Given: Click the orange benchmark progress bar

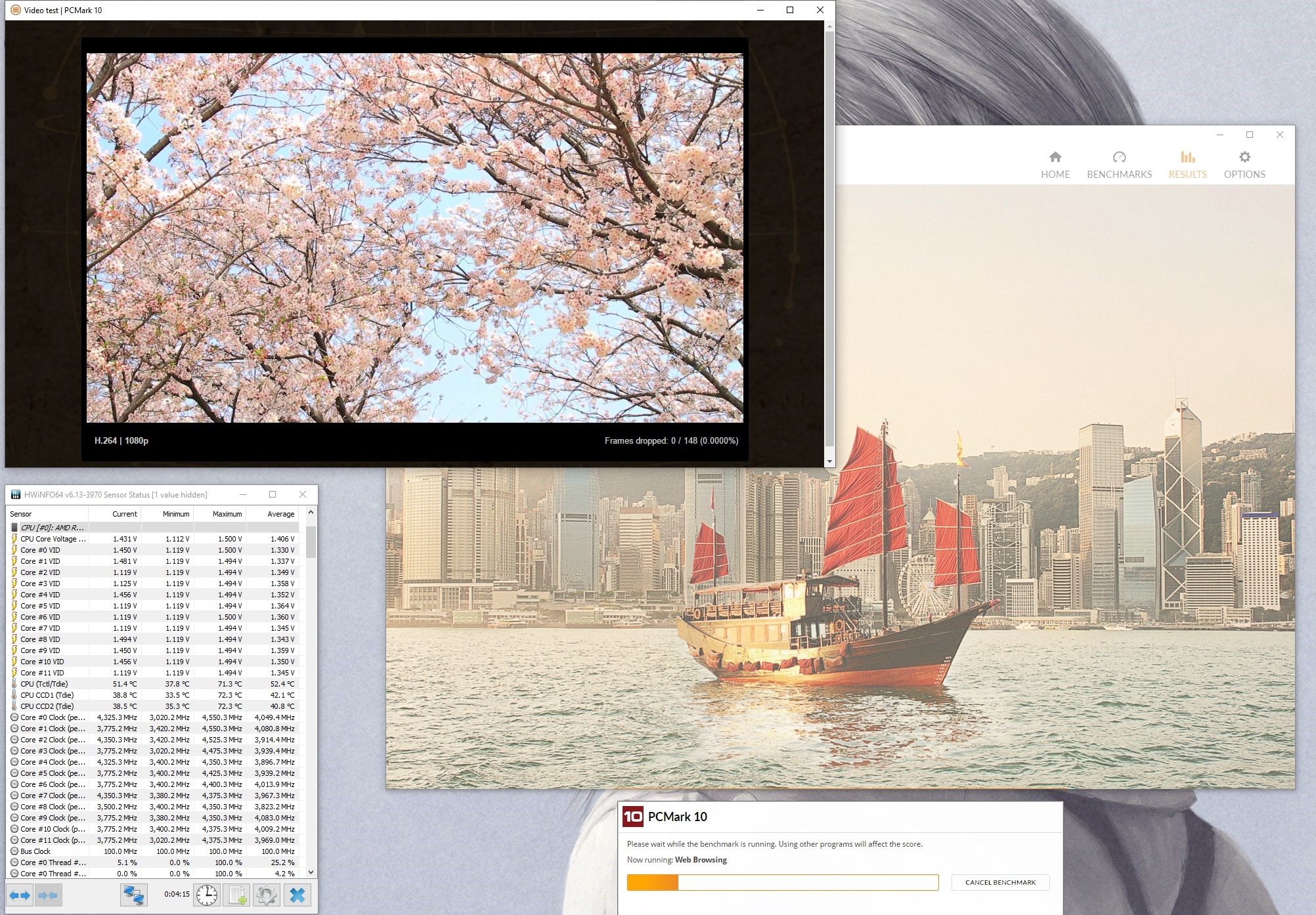Looking at the screenshot, I should pos(782,883).
